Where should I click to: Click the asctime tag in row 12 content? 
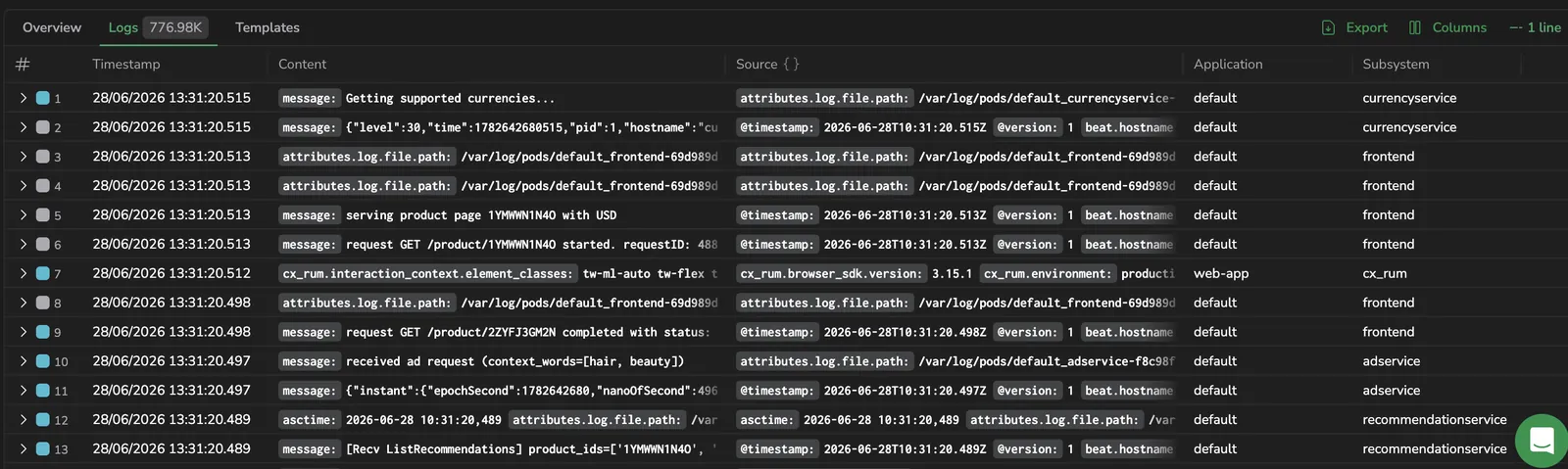309,420
